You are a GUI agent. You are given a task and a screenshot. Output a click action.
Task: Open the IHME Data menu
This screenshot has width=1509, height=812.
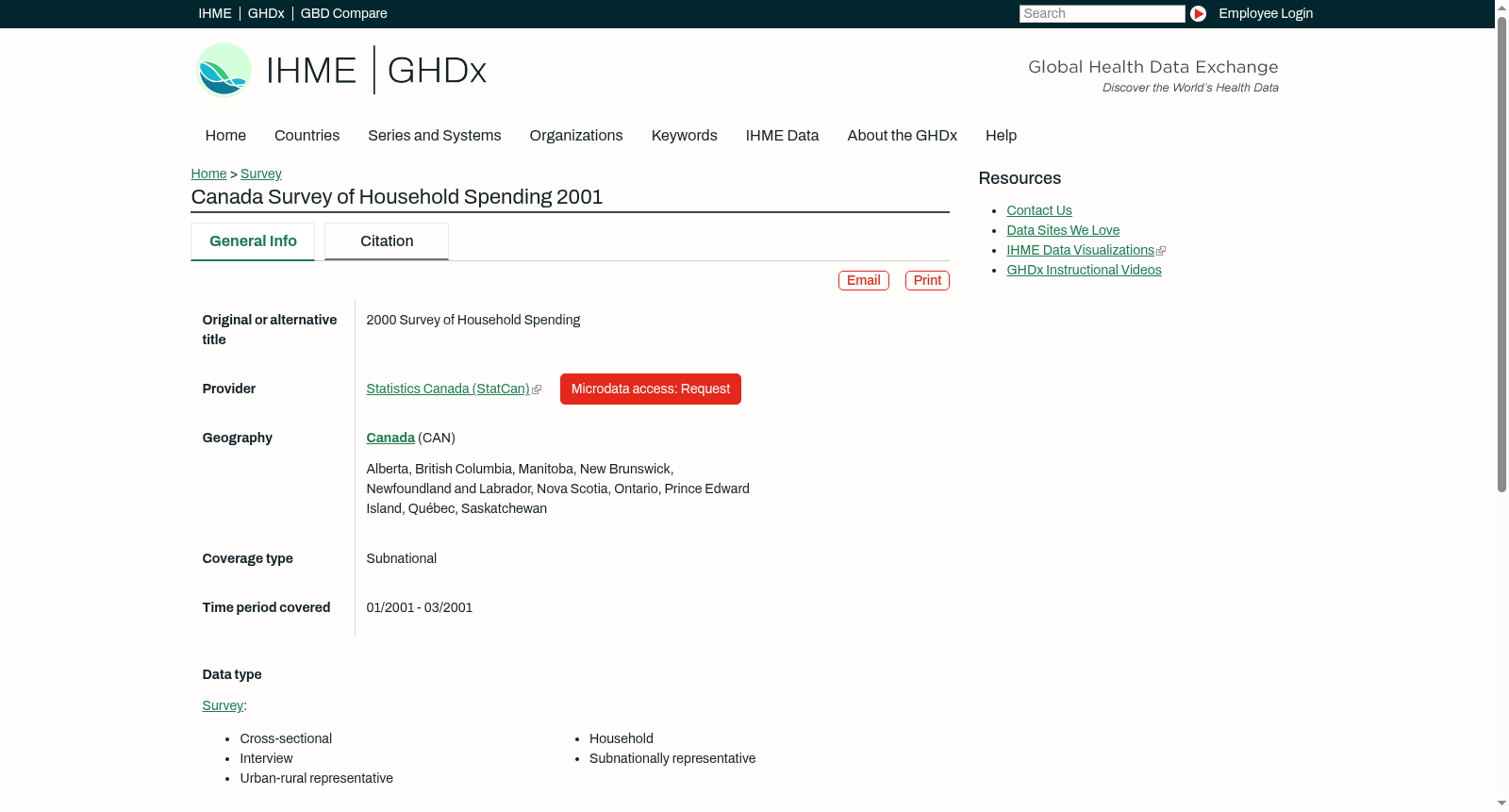point(782,136)
